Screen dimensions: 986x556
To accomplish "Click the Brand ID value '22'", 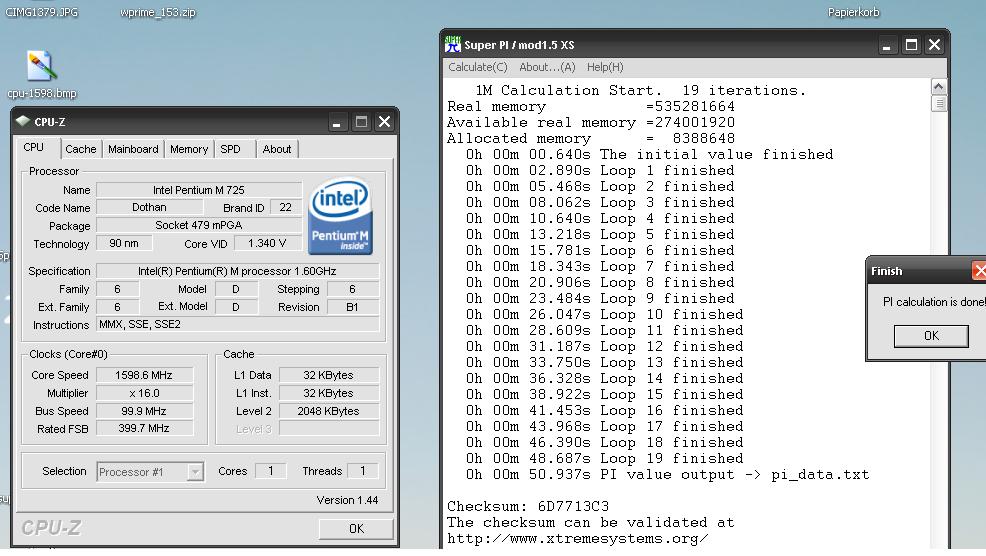I will 285,208.
